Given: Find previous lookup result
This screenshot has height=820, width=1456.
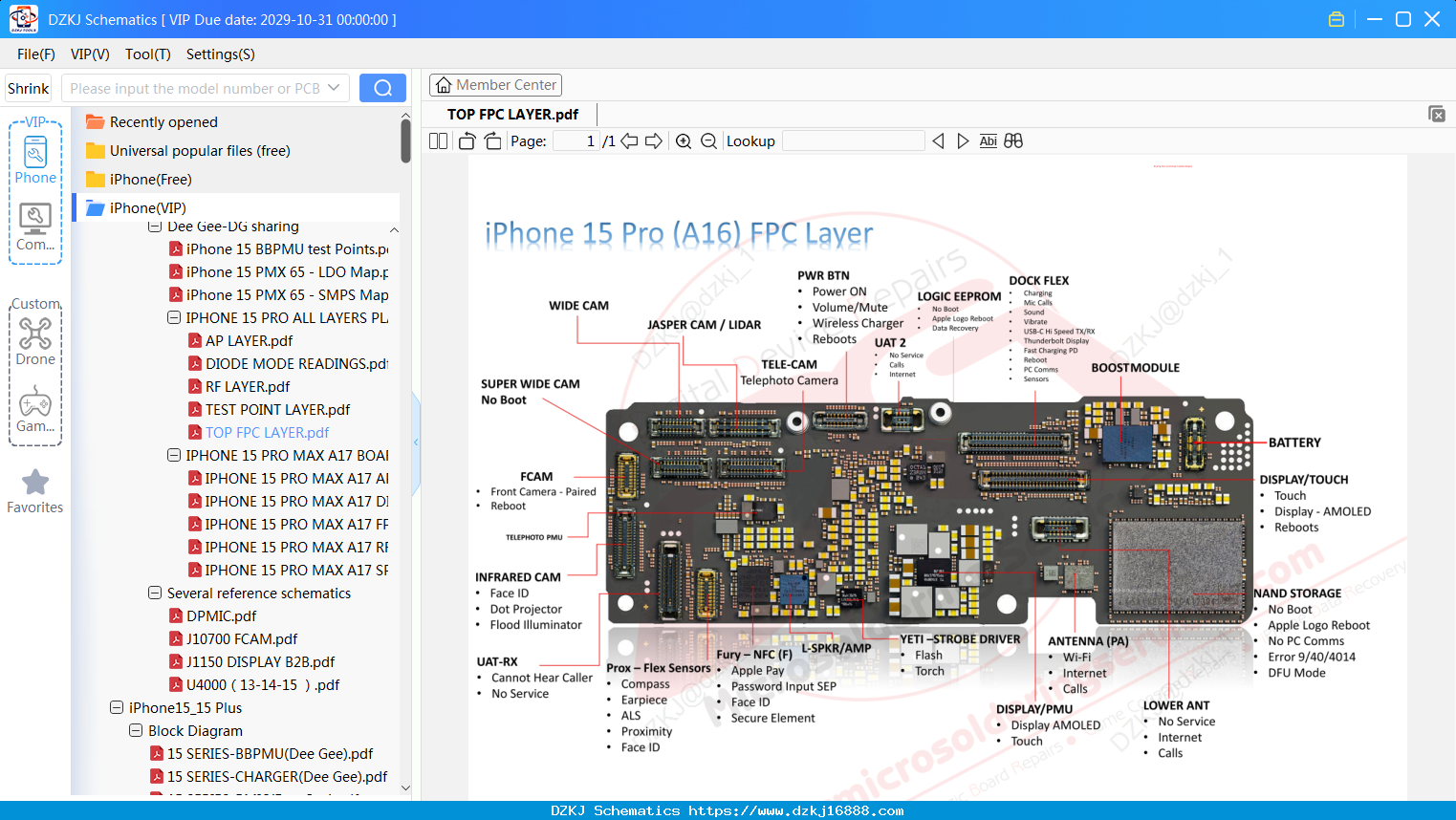Looking at the screenshot, I should (938, 140).
